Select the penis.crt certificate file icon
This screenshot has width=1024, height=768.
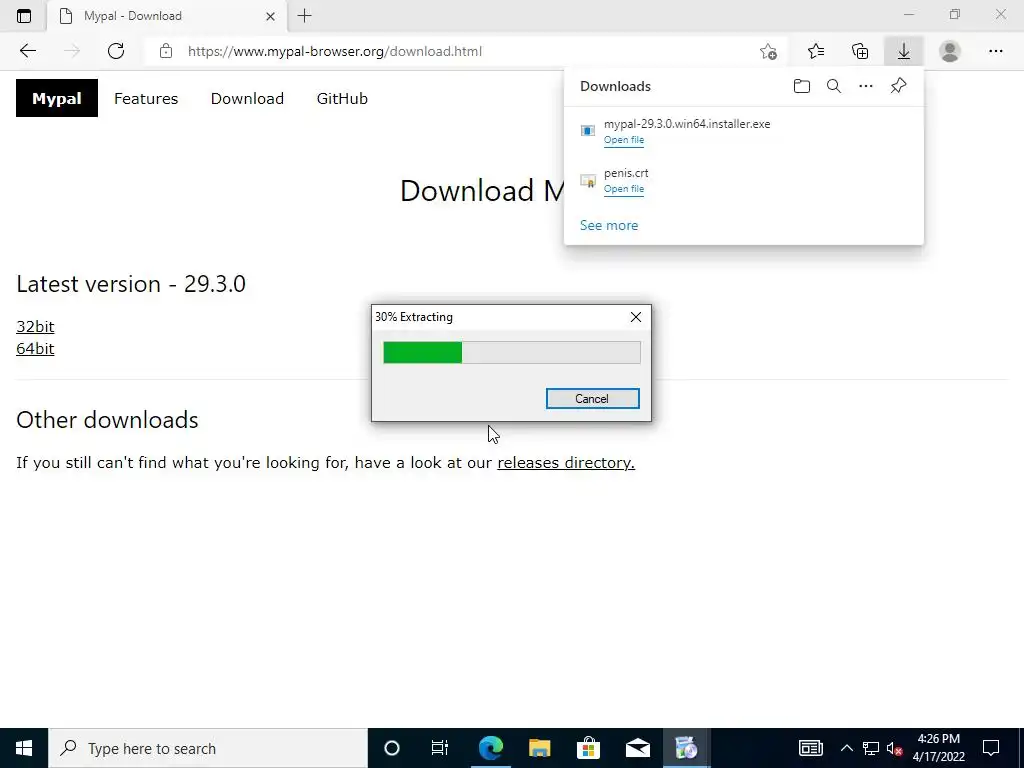[x=588, y=180]
